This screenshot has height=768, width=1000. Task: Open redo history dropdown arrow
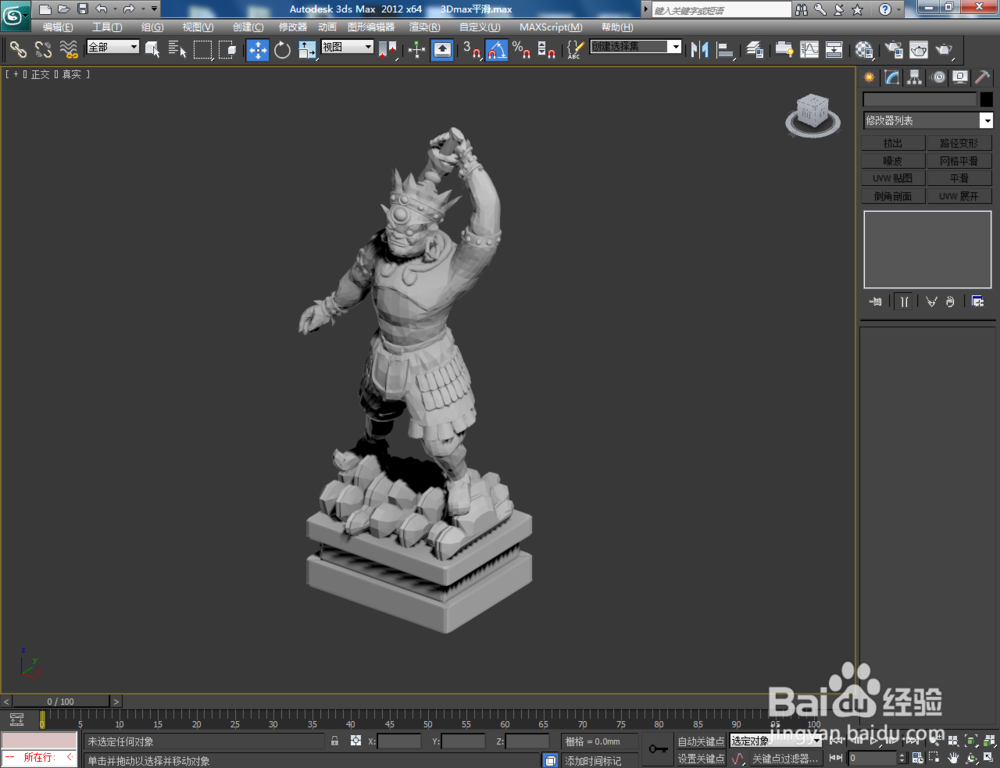[x=143, y=9]
